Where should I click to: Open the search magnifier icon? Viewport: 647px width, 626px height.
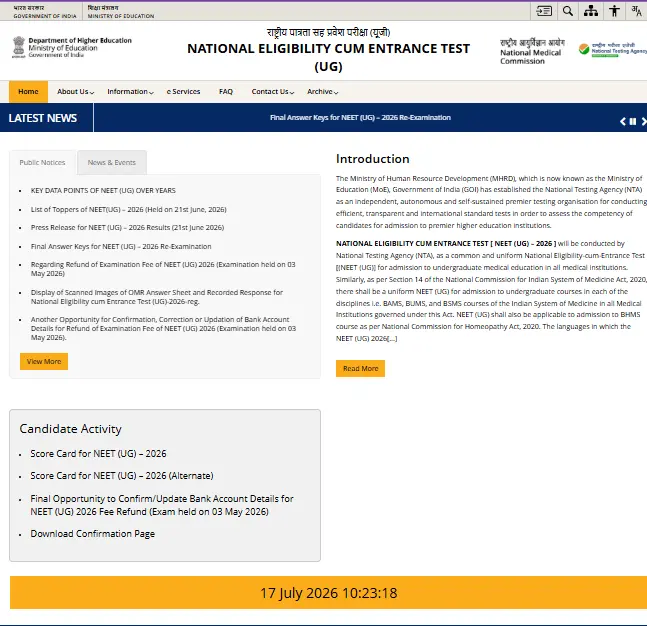coord(568,11)
